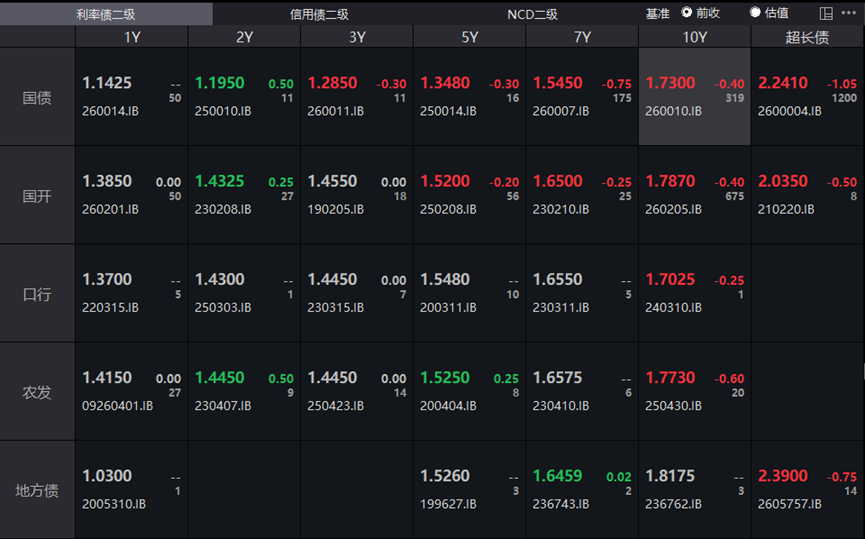Open the 国开 5Y bond 250208.IB

448,209
